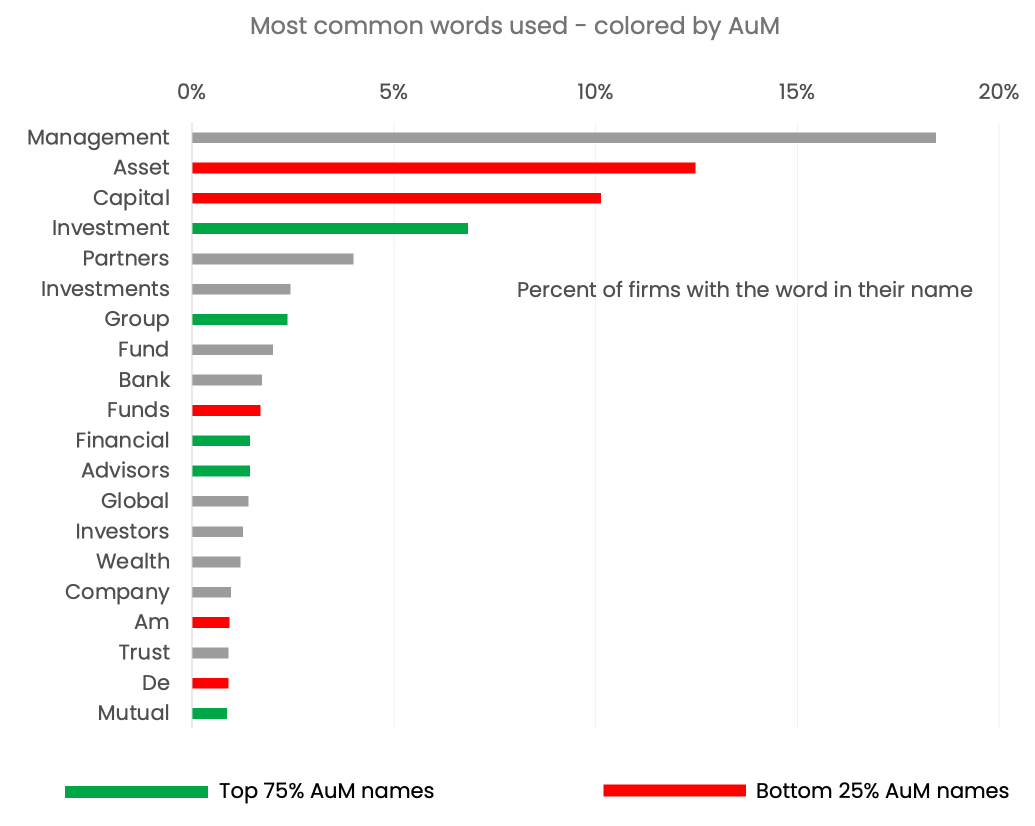1035x826 pixels.
Task: Select the green Investment bar
Action: click(x=330, y=228)
